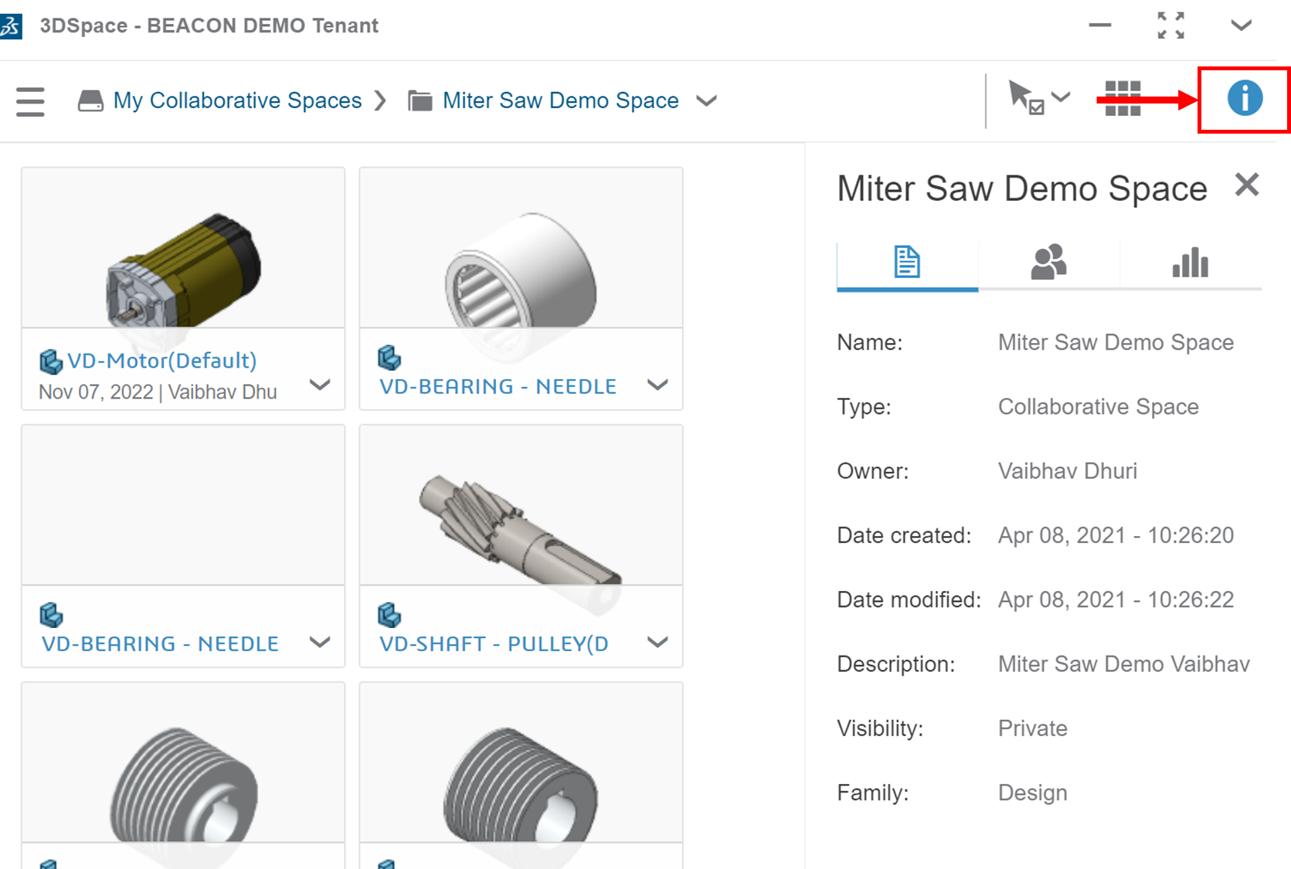
Task: Click the 3DSpace app logo icon
Action: (x=11, y=26)
